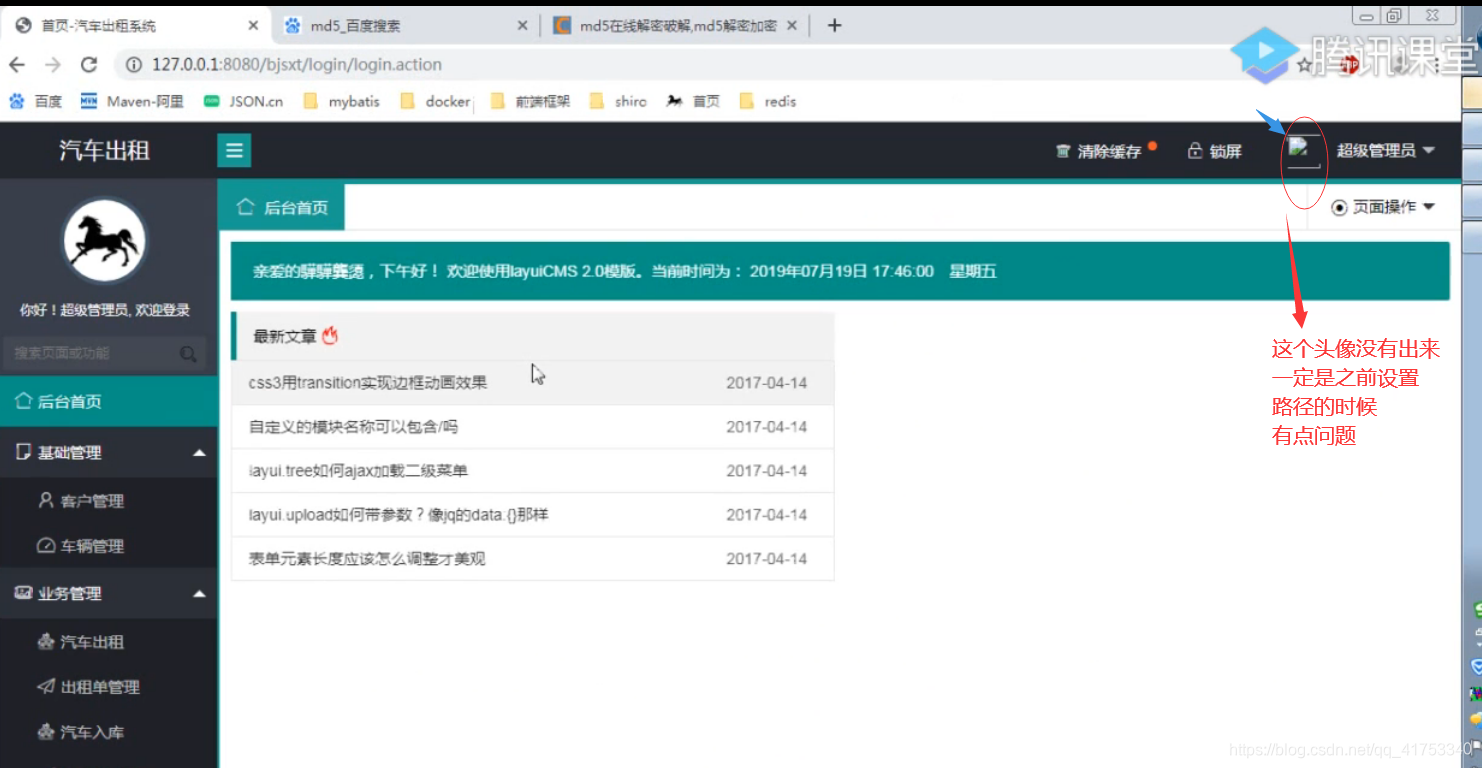
Task: Open the docker bookmark folder
Action: click(435, 101)
